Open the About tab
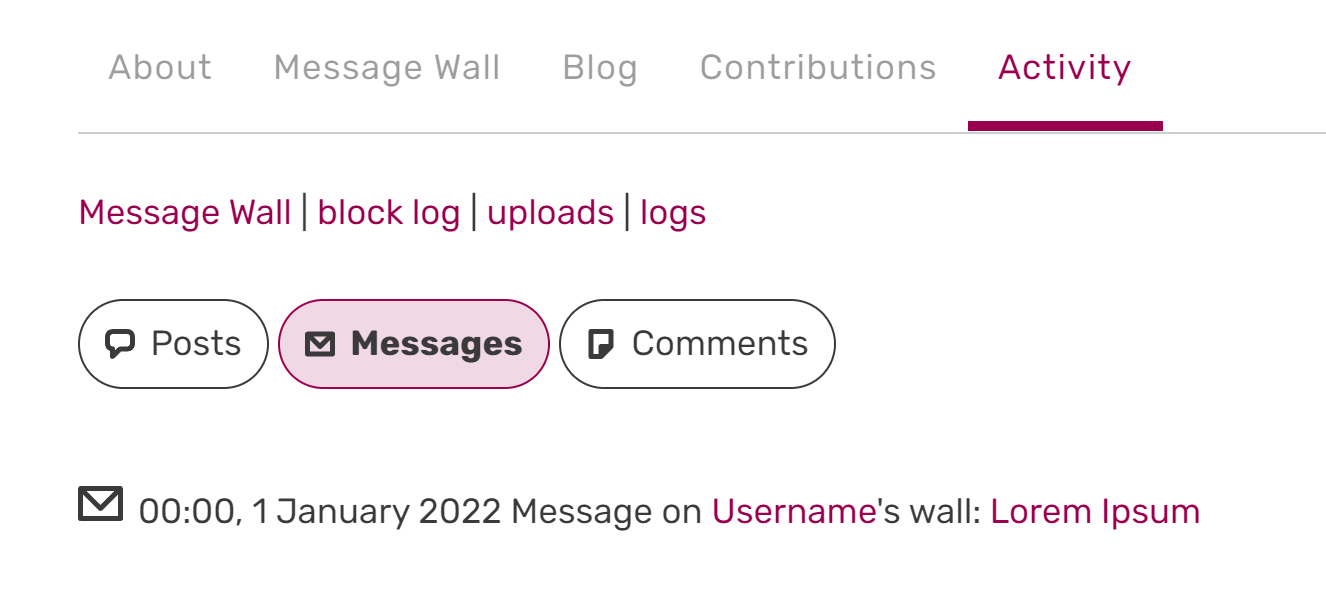This screenshot has height=600, width=1326. point(160,68)
